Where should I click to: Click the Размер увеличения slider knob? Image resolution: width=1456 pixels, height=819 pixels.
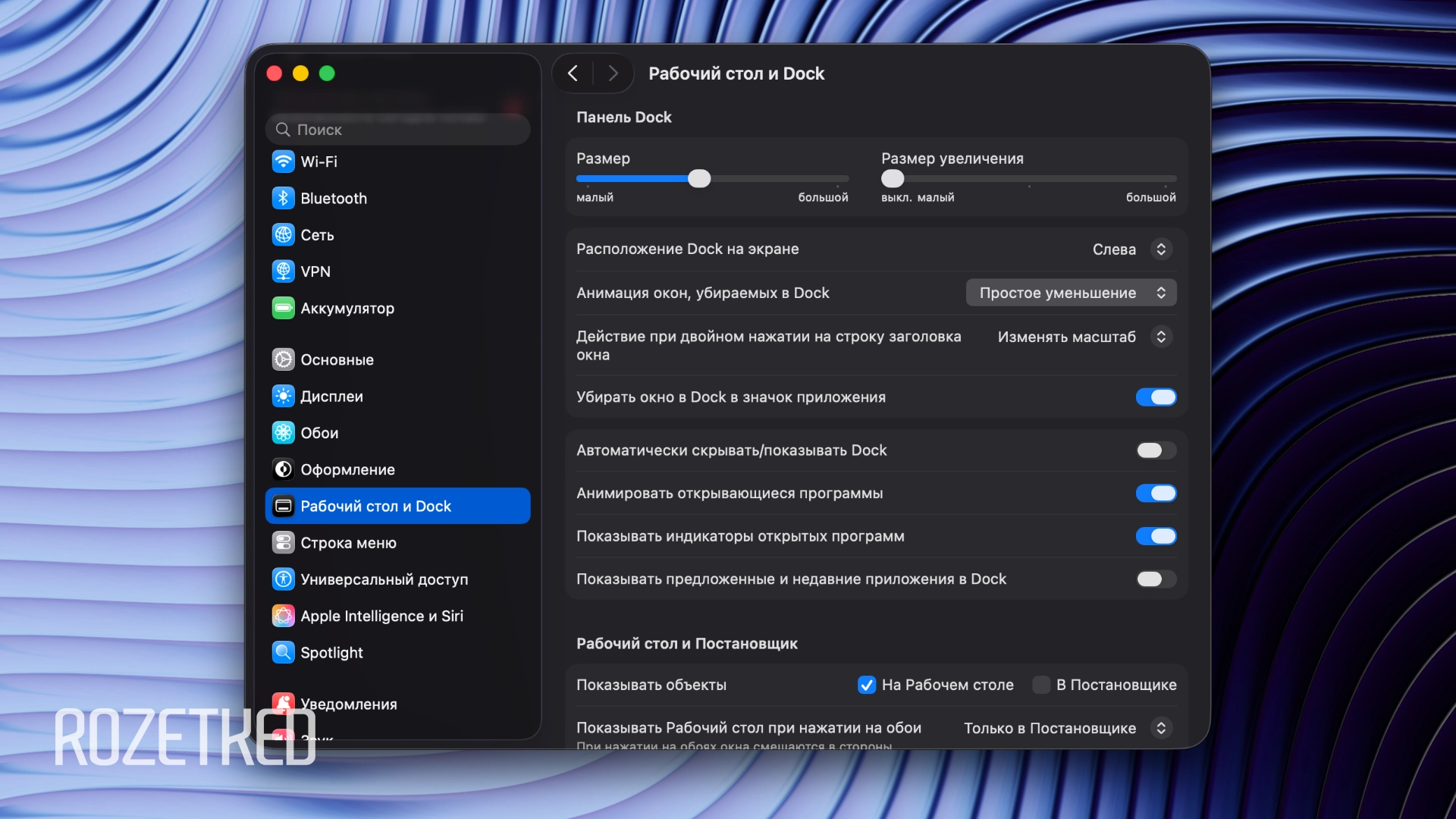[893, 179]
